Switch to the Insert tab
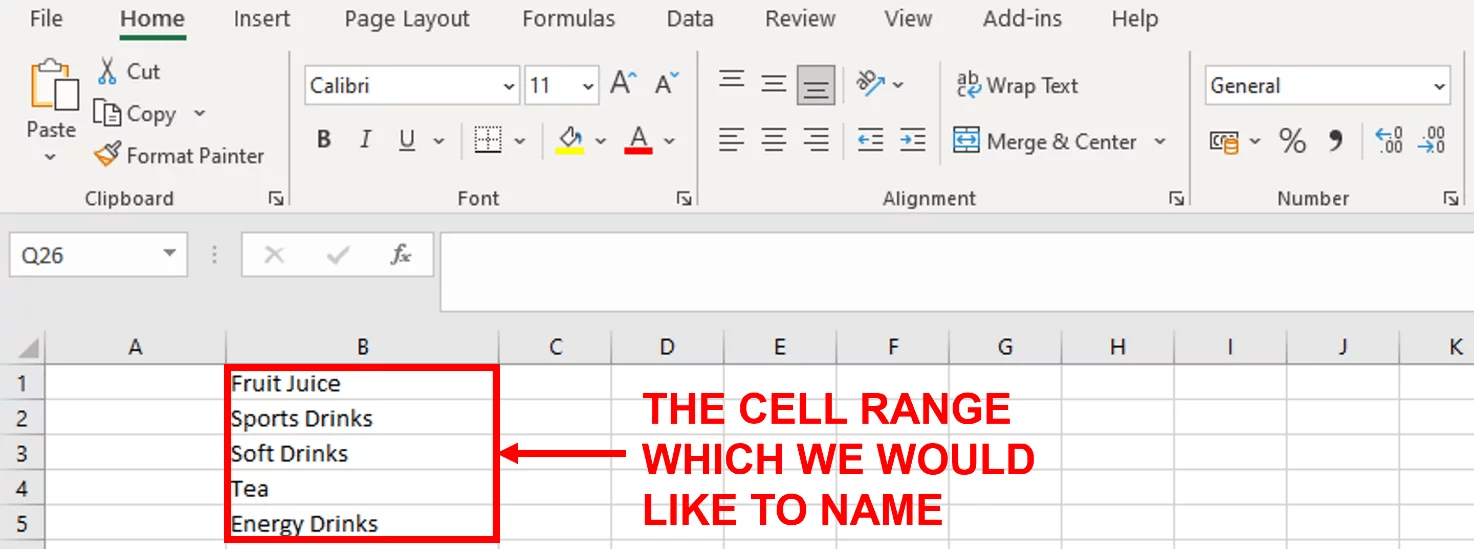This screenshot has width=1474, height=560. pyautogui.click(x=262, y=18)
